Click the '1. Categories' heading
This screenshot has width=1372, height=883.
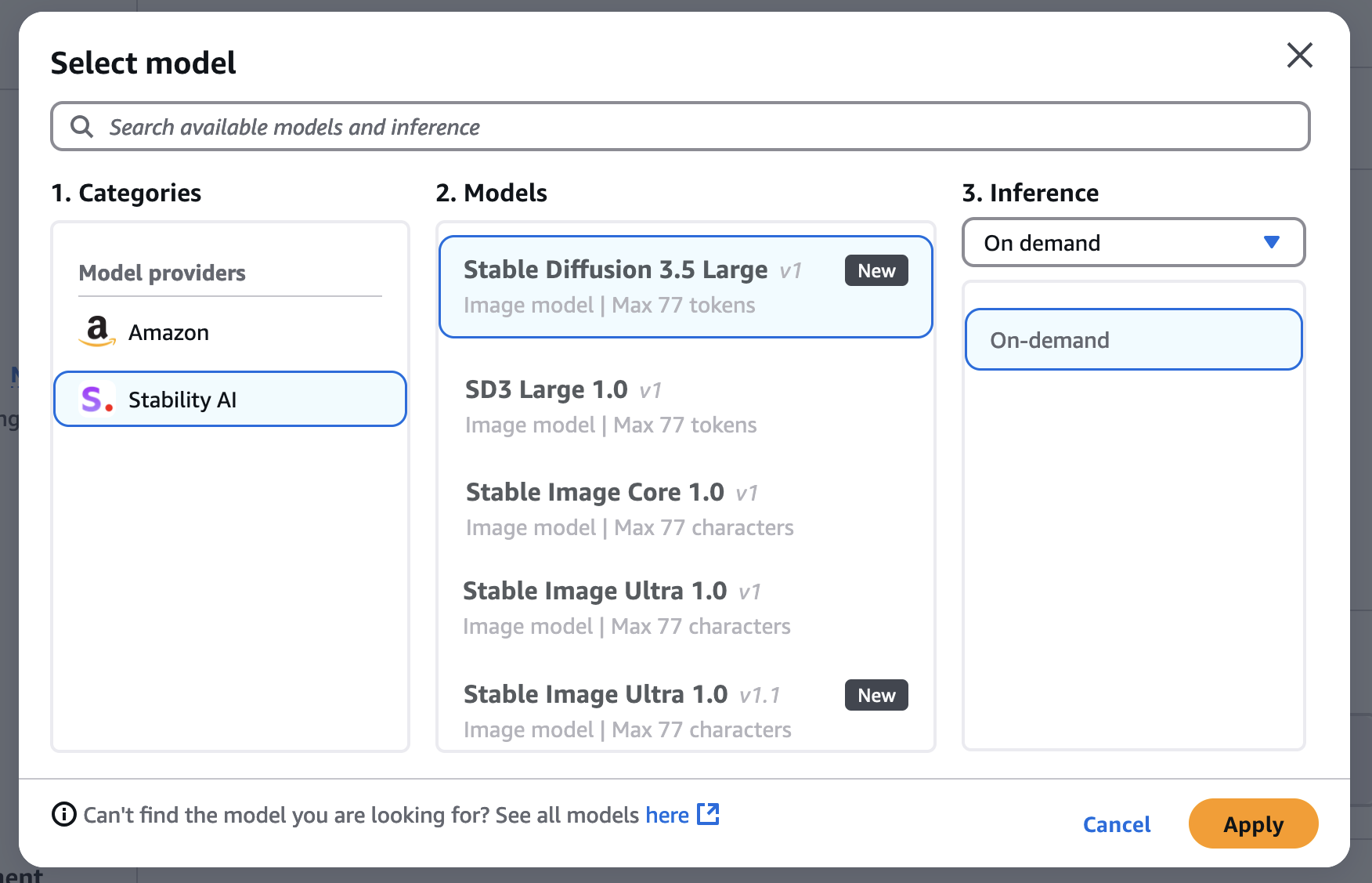(x=126, y=193)
